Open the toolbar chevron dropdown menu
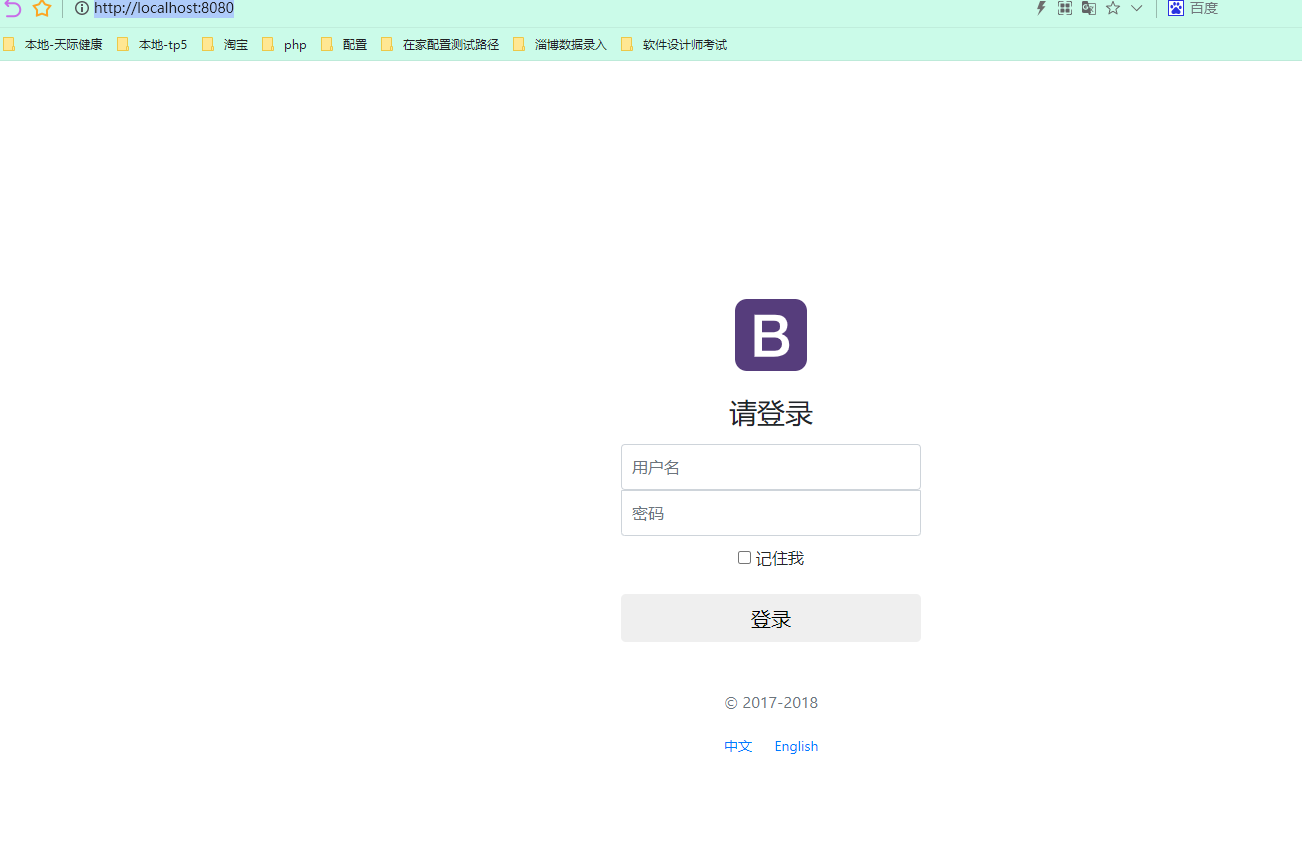Image resolution: width=1302 pixels, height=848 pixels. (x=1136, y=8)
